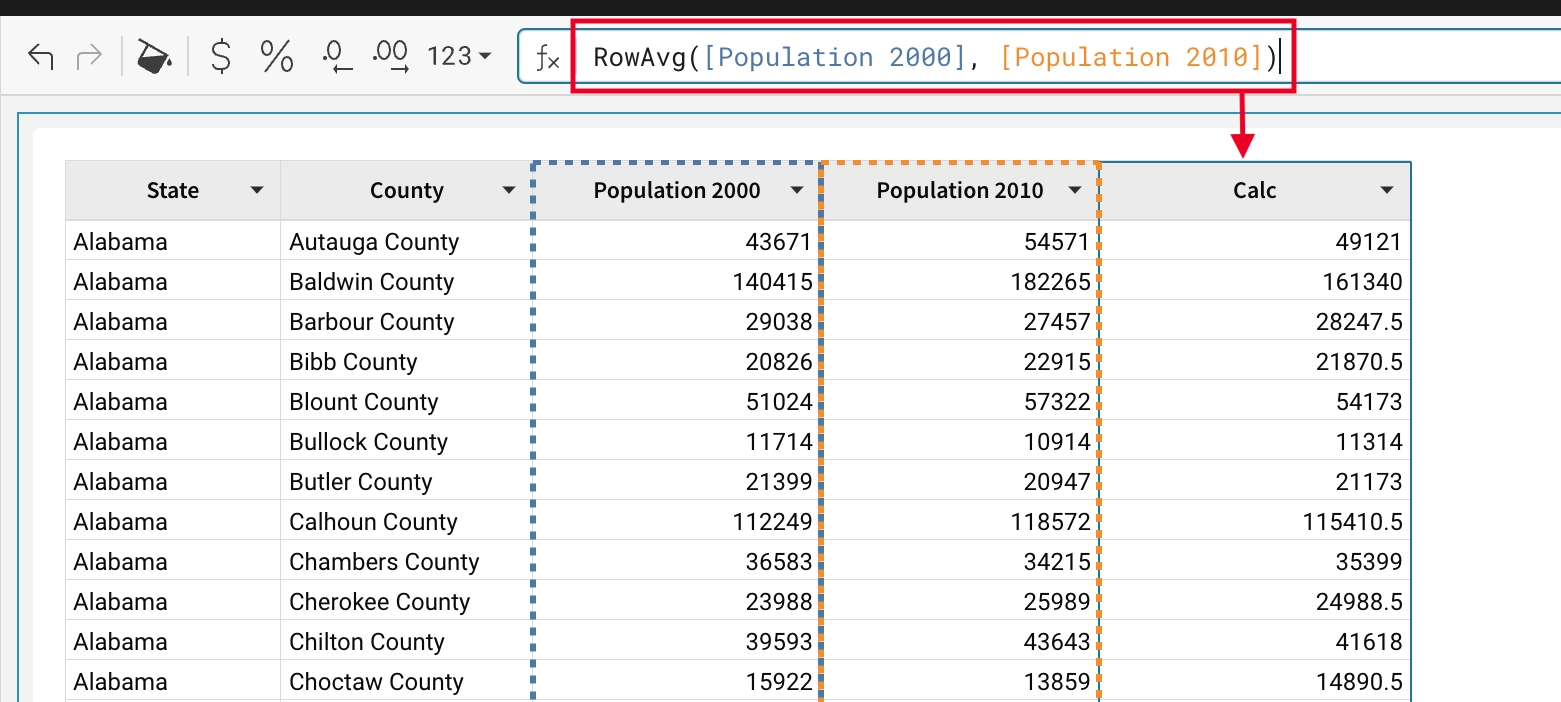
Task: Select the paint bucket fill icon
Action: (154, 57)
